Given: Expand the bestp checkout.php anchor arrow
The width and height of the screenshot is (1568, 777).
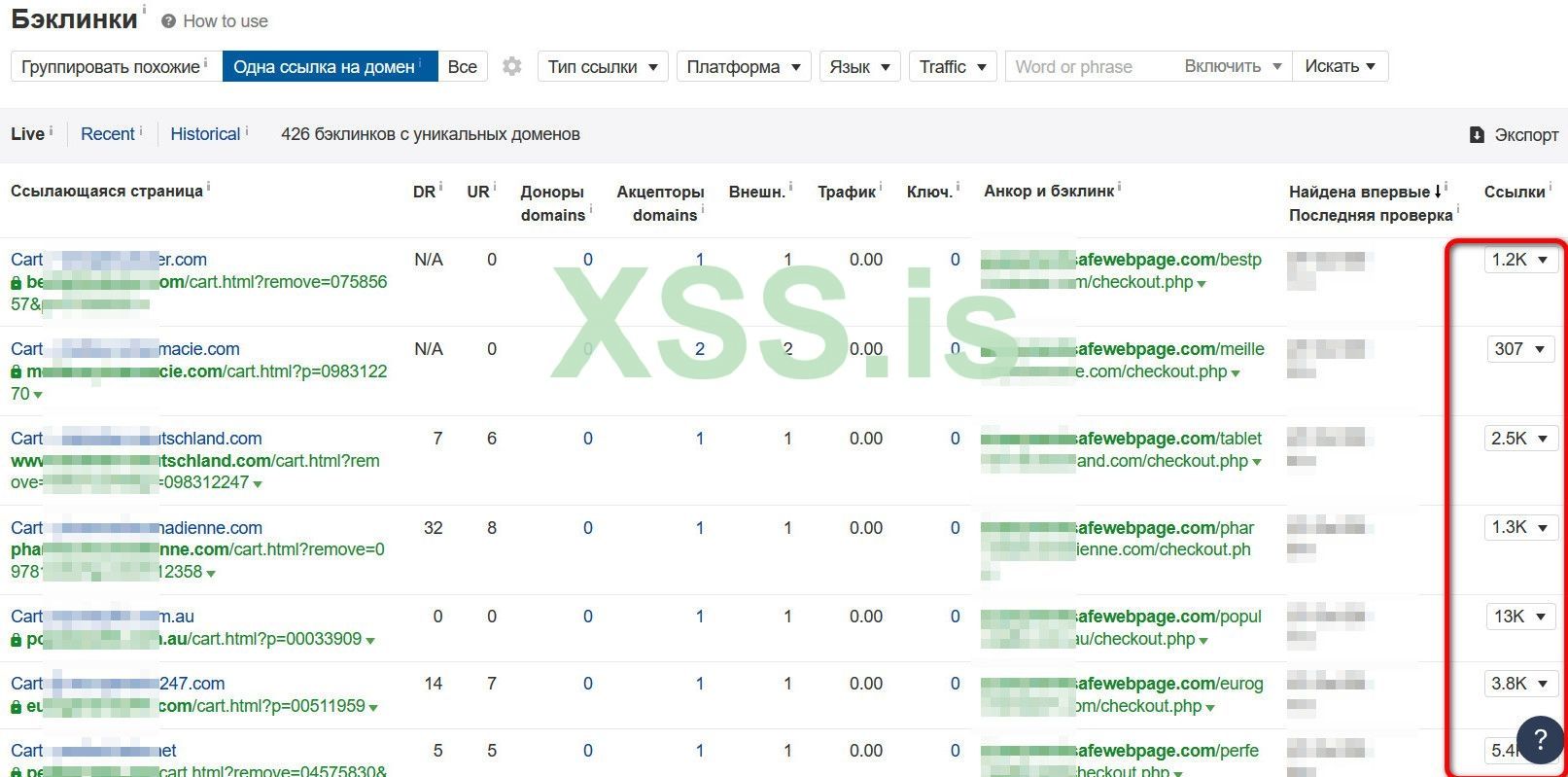Looking at the screenshot, I should [x=1202, y=284].
